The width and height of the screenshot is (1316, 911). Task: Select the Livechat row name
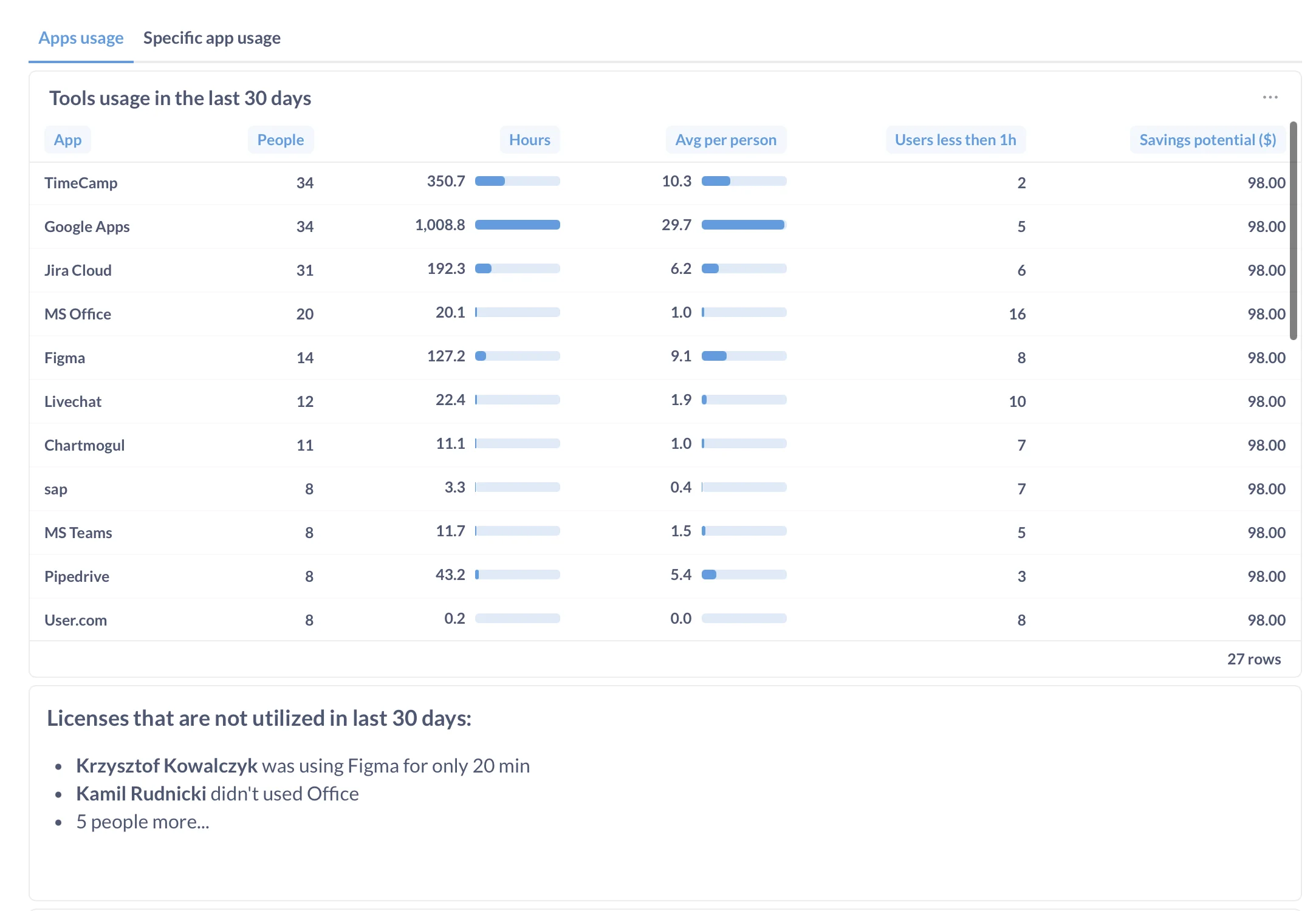[x=73, y=401]
